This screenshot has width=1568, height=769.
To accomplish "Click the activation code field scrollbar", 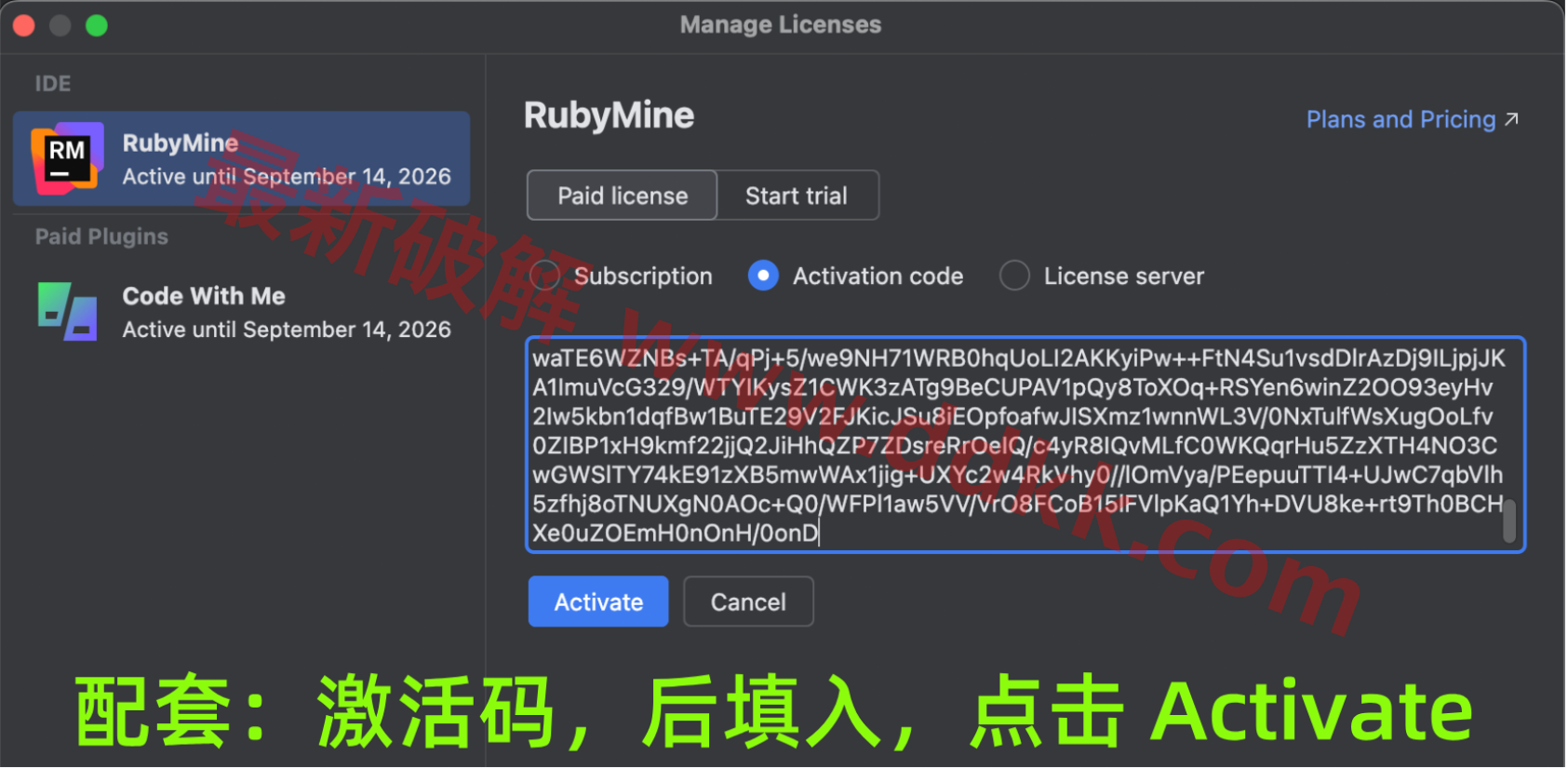I will click(x=1509, y=521).
